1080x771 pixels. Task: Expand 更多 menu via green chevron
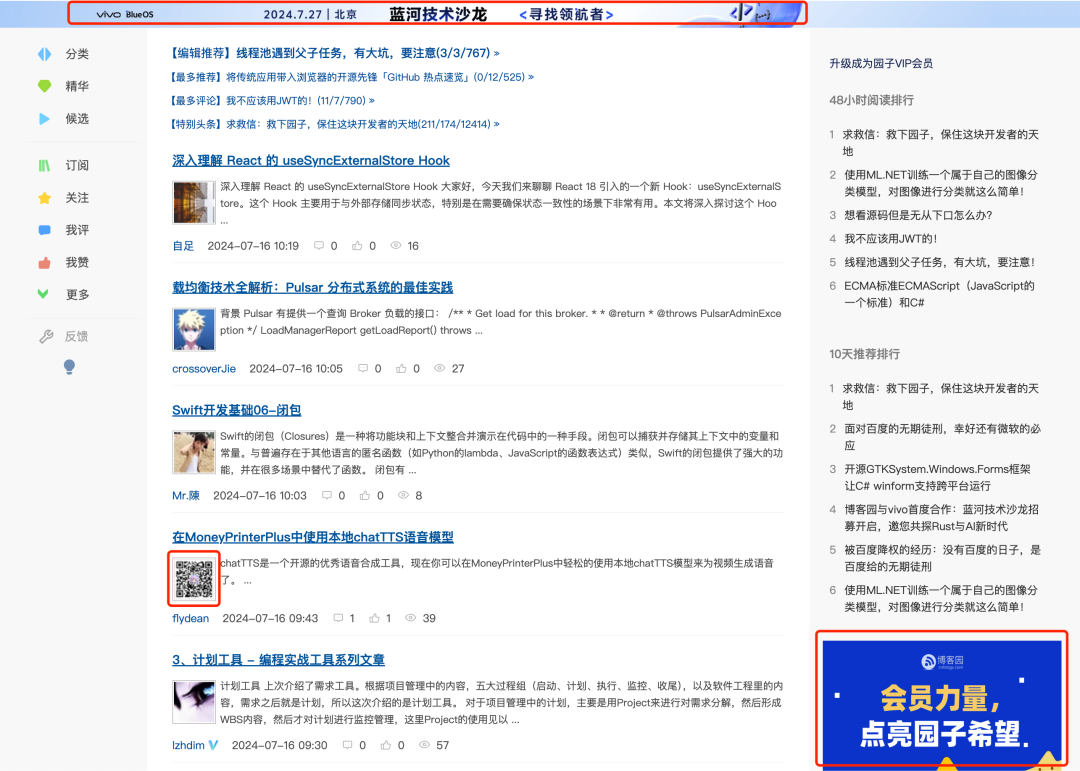click(43, 294)
